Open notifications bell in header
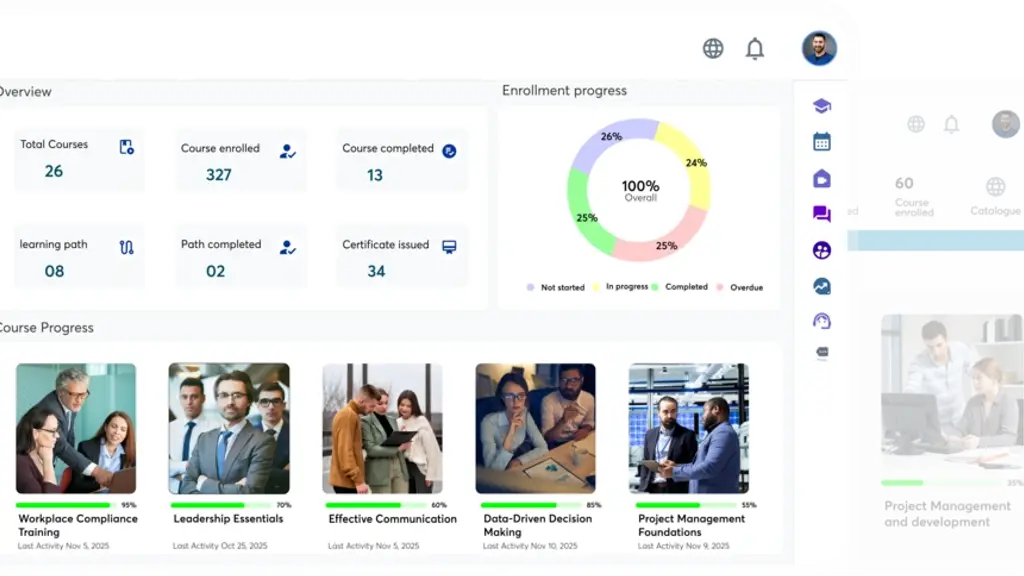1024x576 pixels. (x=755, y=48)
